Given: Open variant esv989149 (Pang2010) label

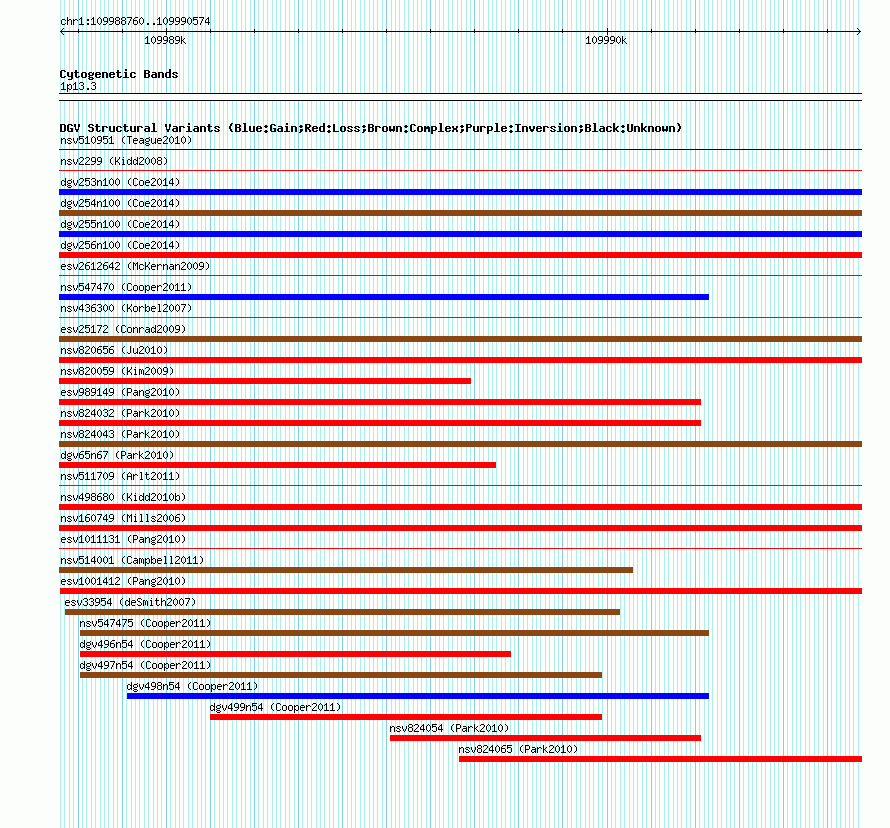Looking at the screenshot, I should (120, 392).
